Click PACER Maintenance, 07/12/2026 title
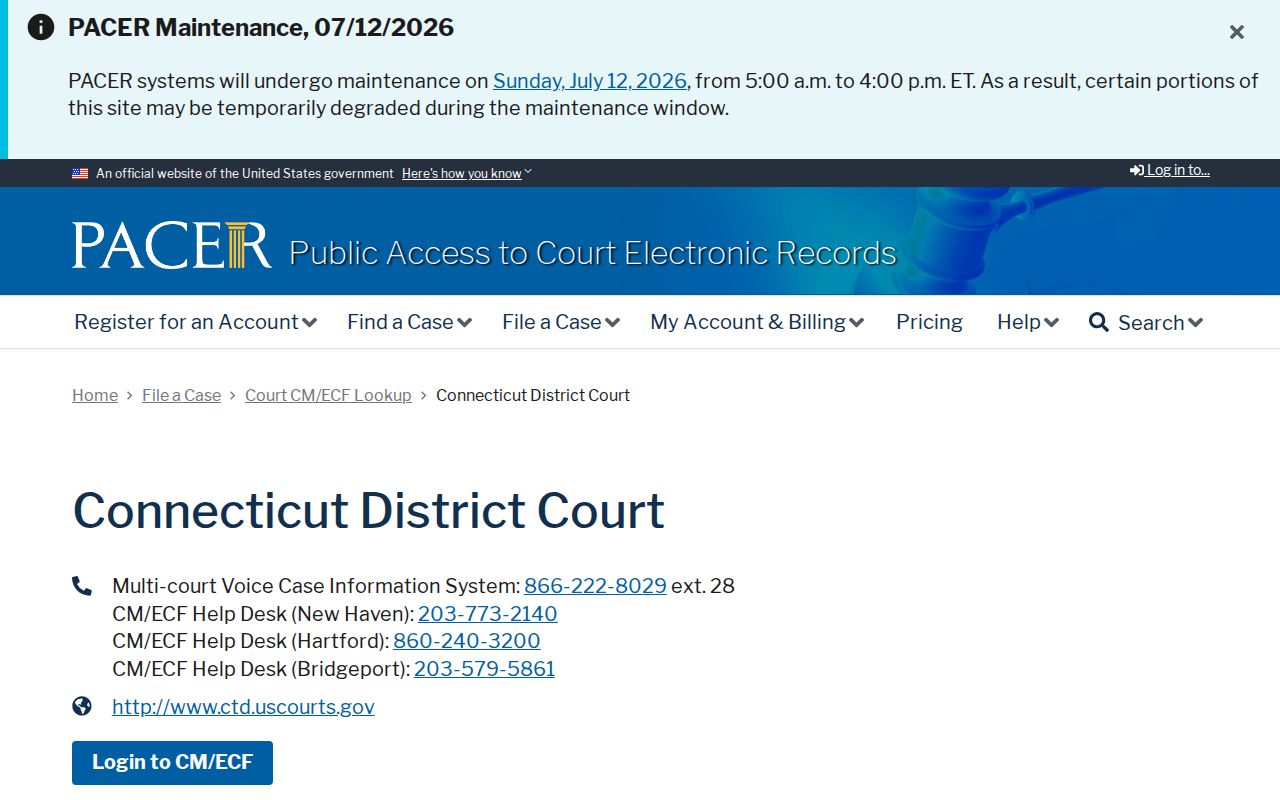The image size is (1280, 800). click(x=261, y=27)
